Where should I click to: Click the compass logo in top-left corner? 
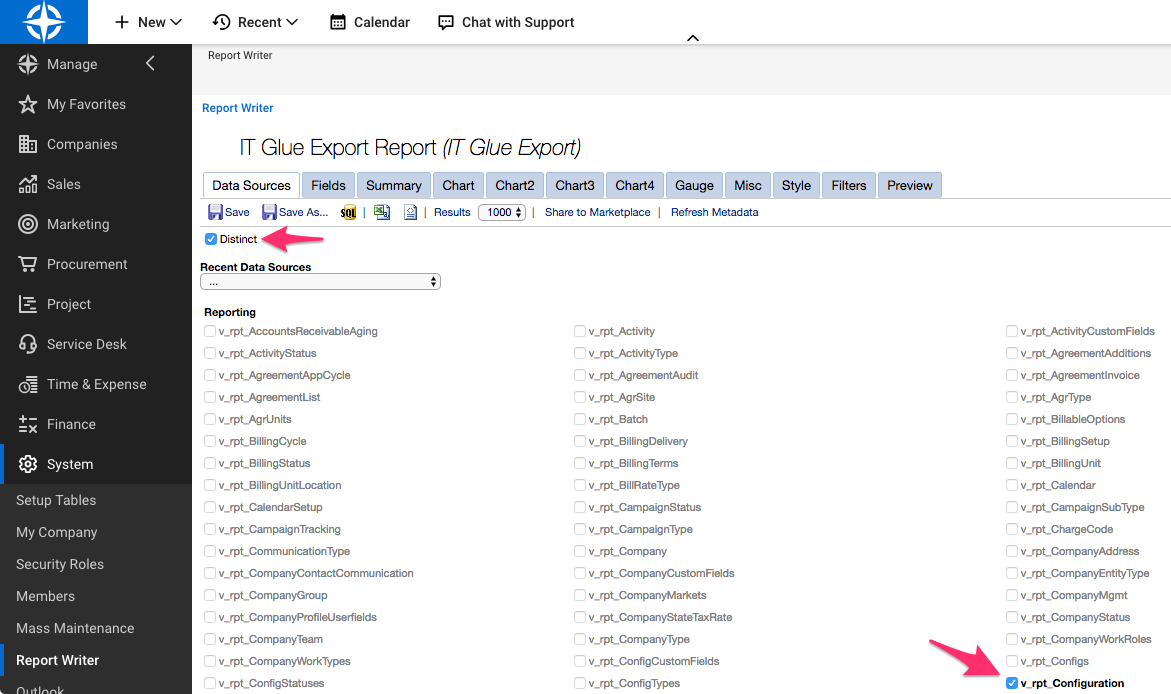click(44, 21)
